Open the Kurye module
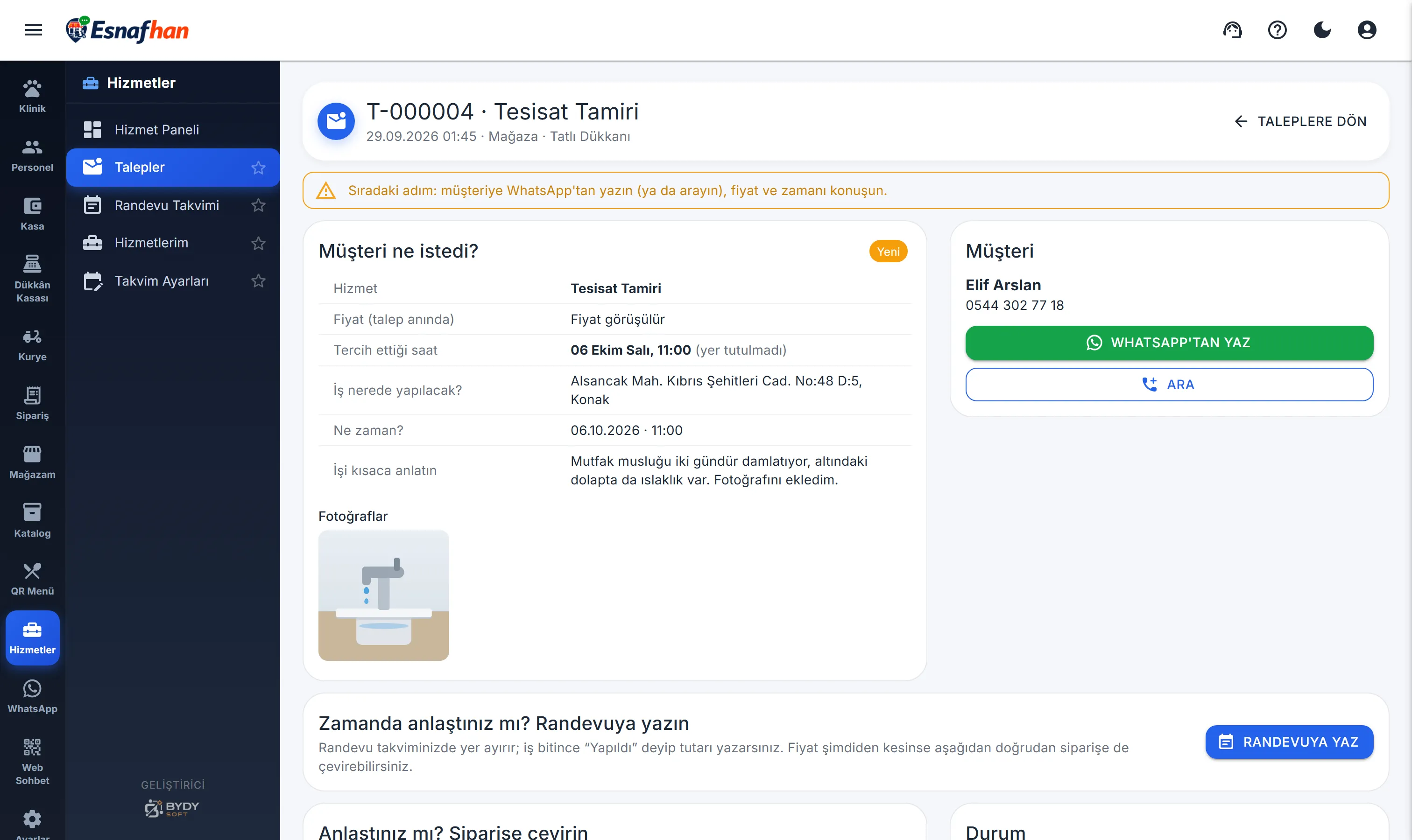Viewport: 1412px width, 840px height. tap(32, 345)
